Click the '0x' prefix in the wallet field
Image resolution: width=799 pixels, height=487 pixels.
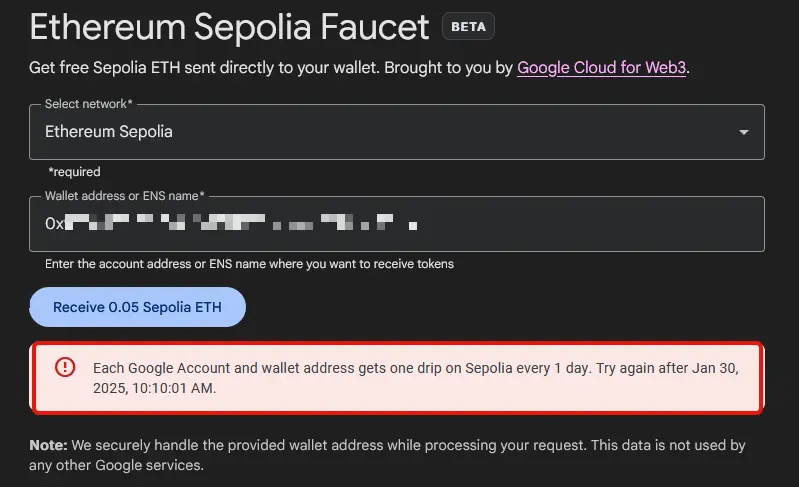pyautogui.click(x=54, y=224)
